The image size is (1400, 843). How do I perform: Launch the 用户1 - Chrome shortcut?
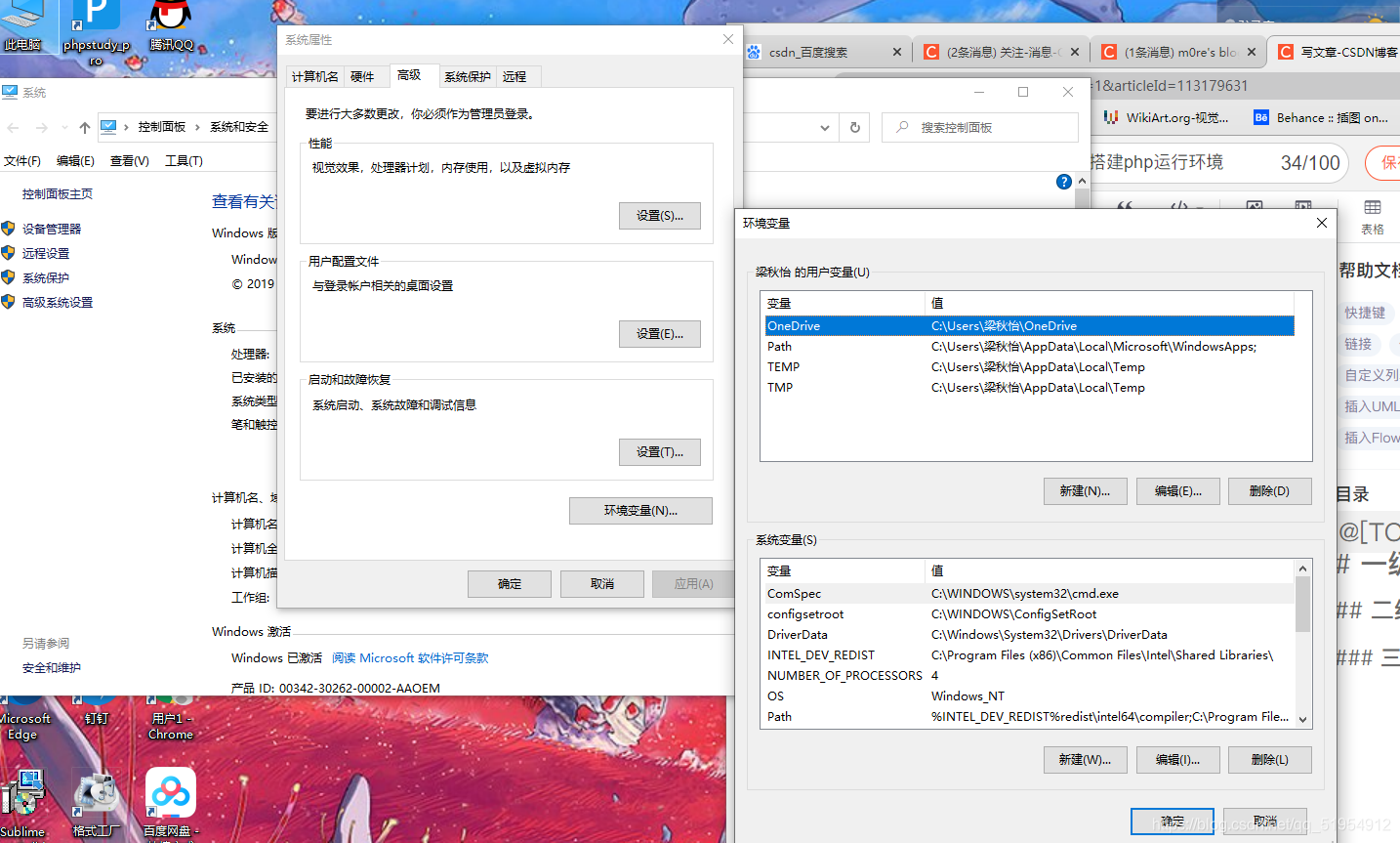pos(171,720)
